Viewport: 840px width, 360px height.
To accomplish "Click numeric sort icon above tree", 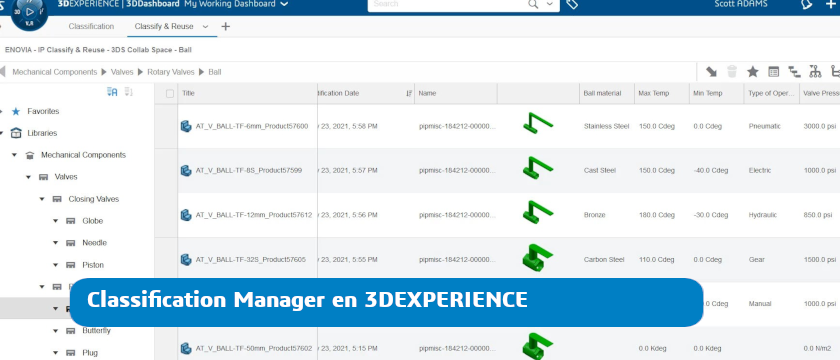I will (129, 92).
